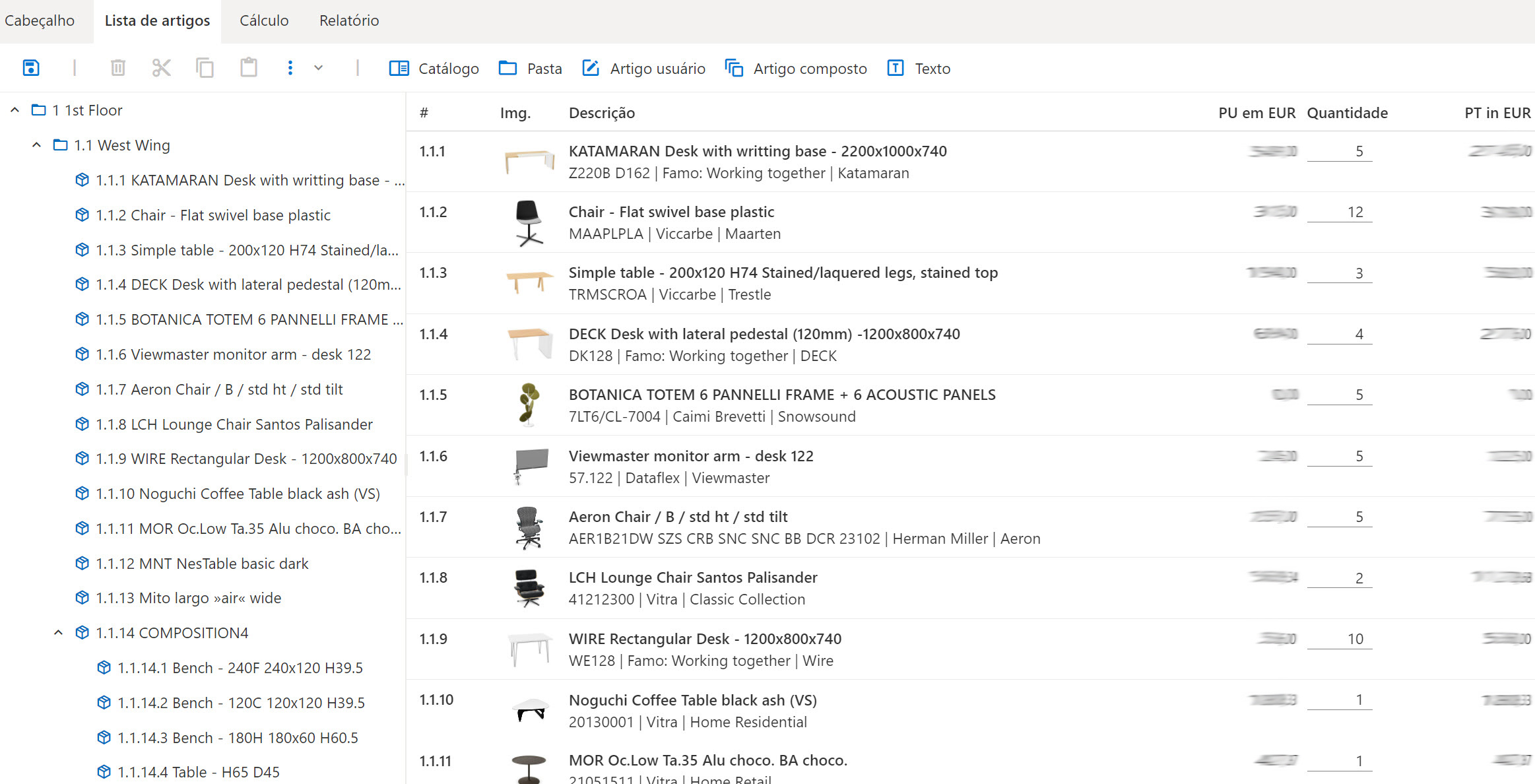Collapse the 1.1 West Wing folder

pos(36,145)
